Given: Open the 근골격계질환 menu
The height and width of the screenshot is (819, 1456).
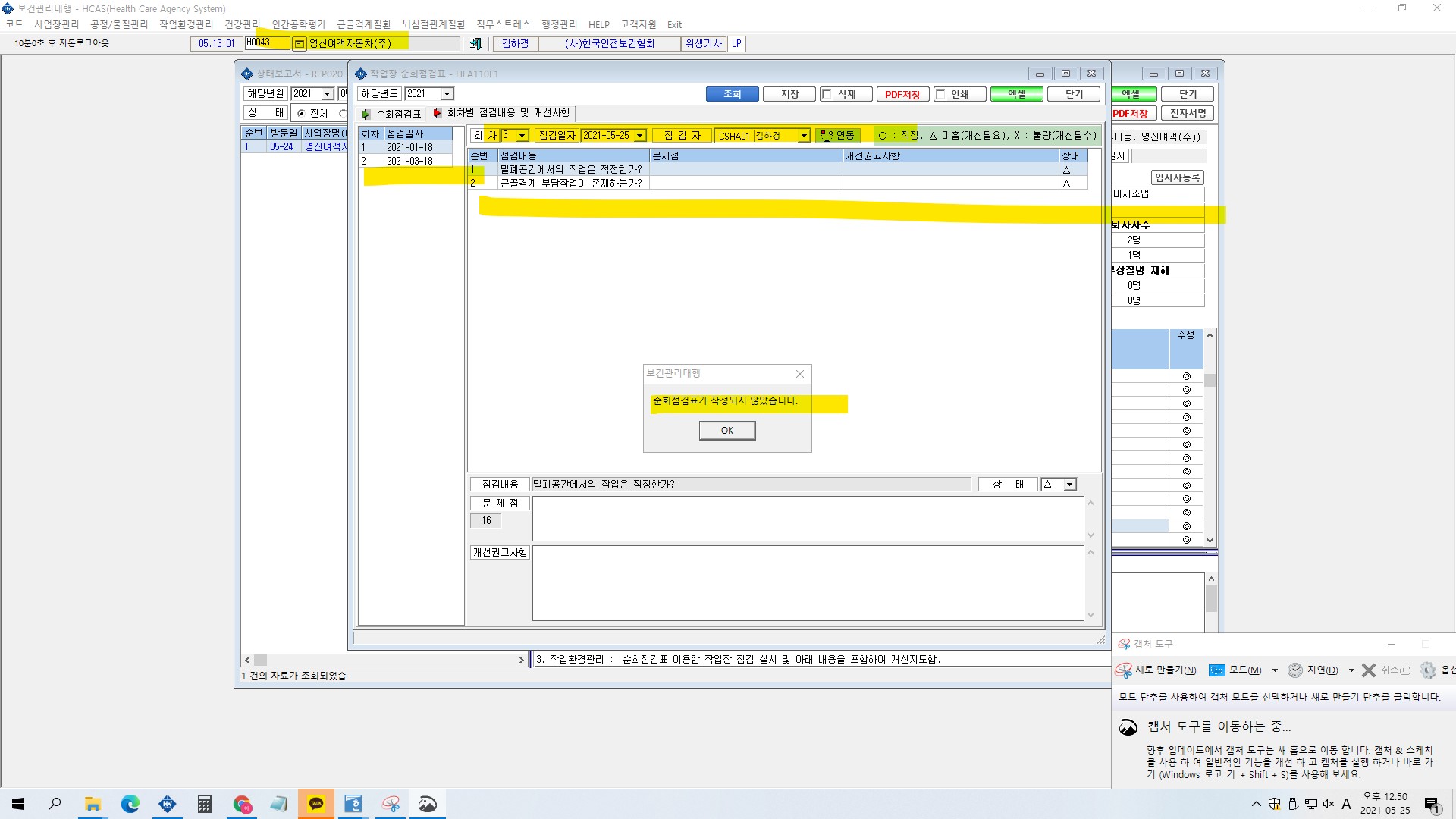Looking at the screenshot, I should click(364, 24).
